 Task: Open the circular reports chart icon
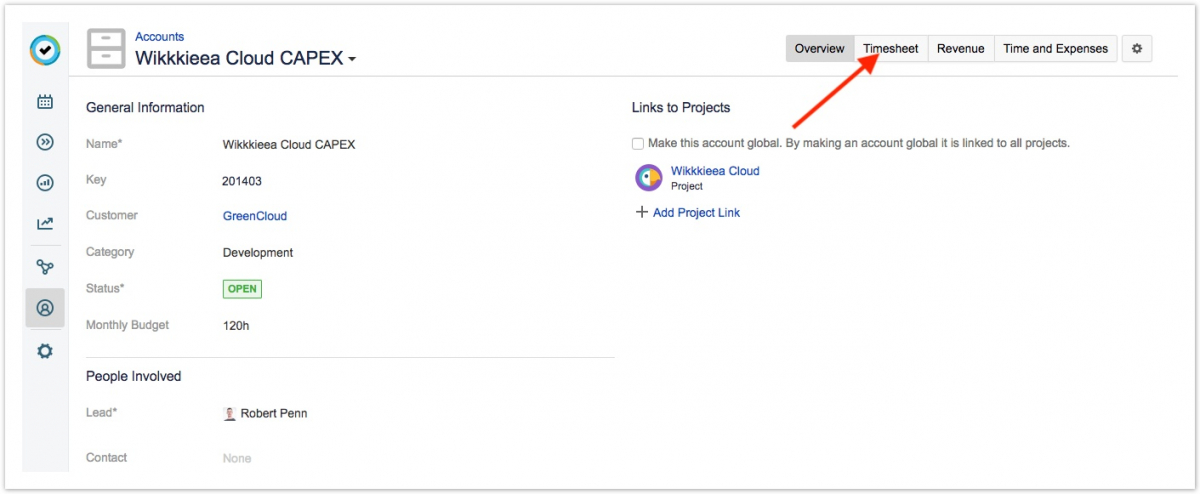click(x=45, y=183)
